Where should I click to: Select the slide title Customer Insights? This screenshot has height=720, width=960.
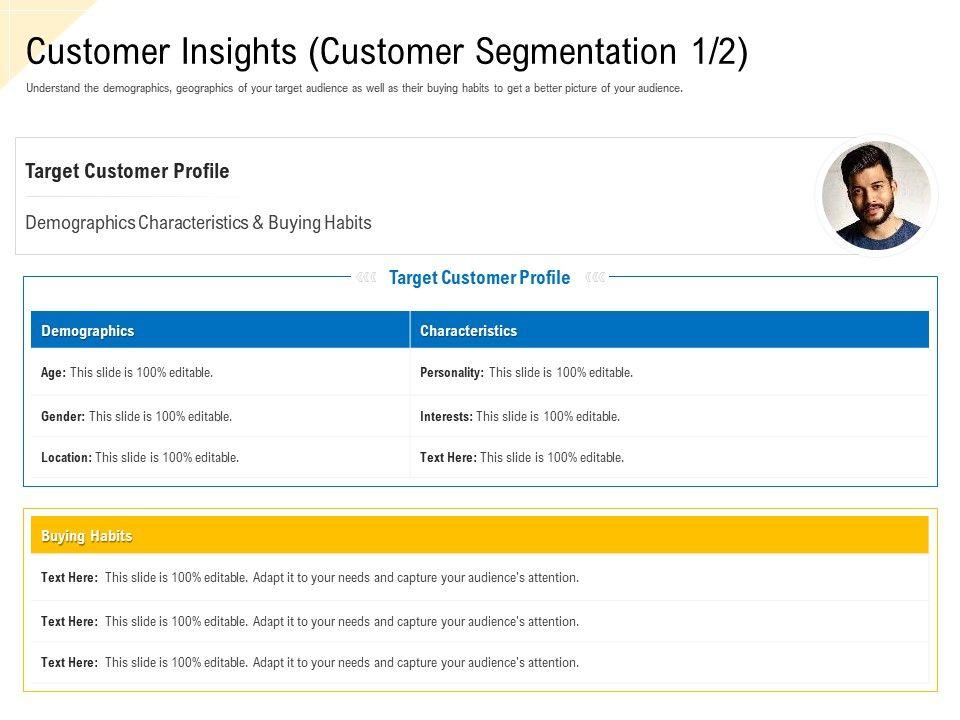[386, 50]
